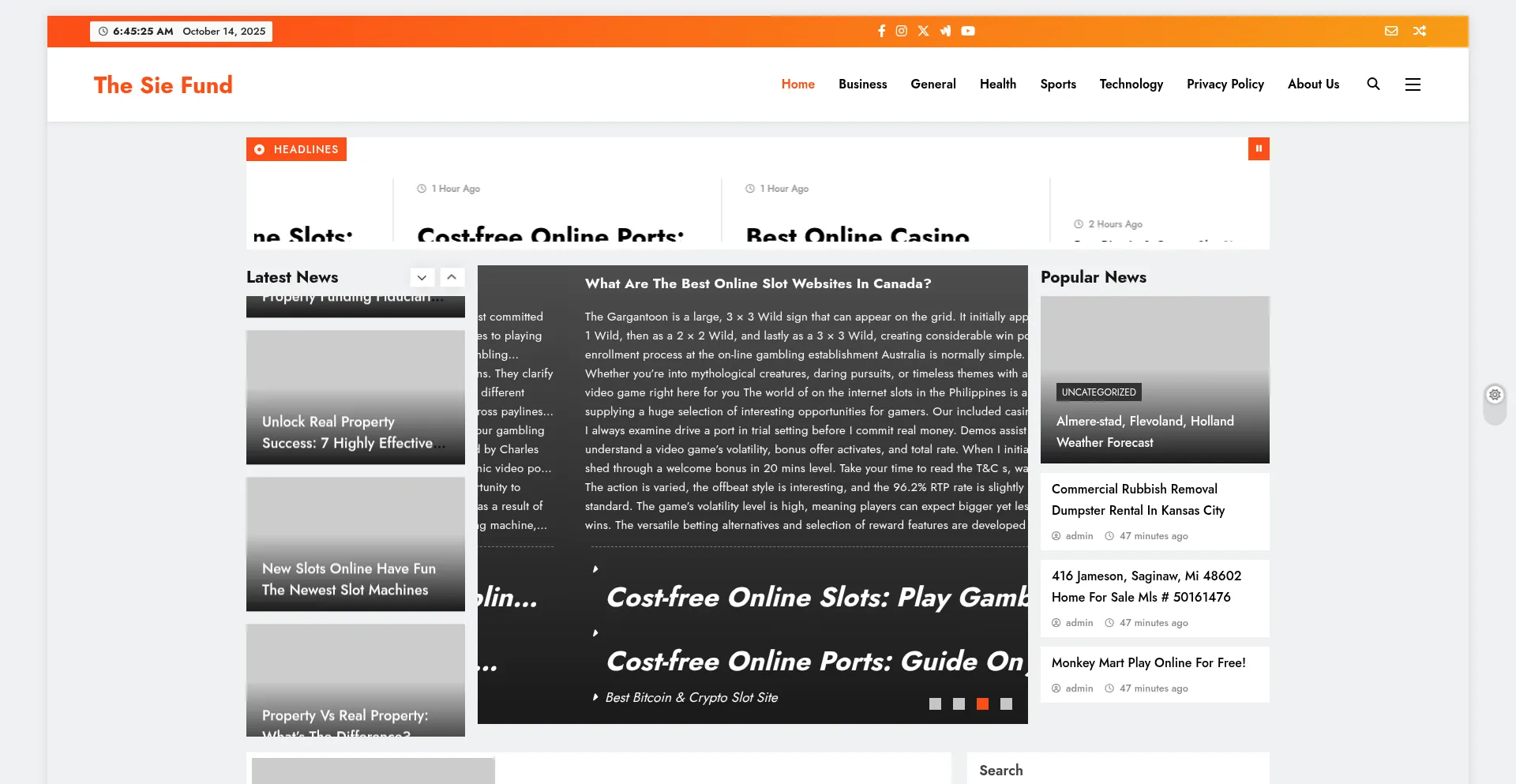Image resolution: width=1516 pixels, height=784 pixels.
Task: Click the UNCATEGORIZED category label
Action: (1098, 392)
